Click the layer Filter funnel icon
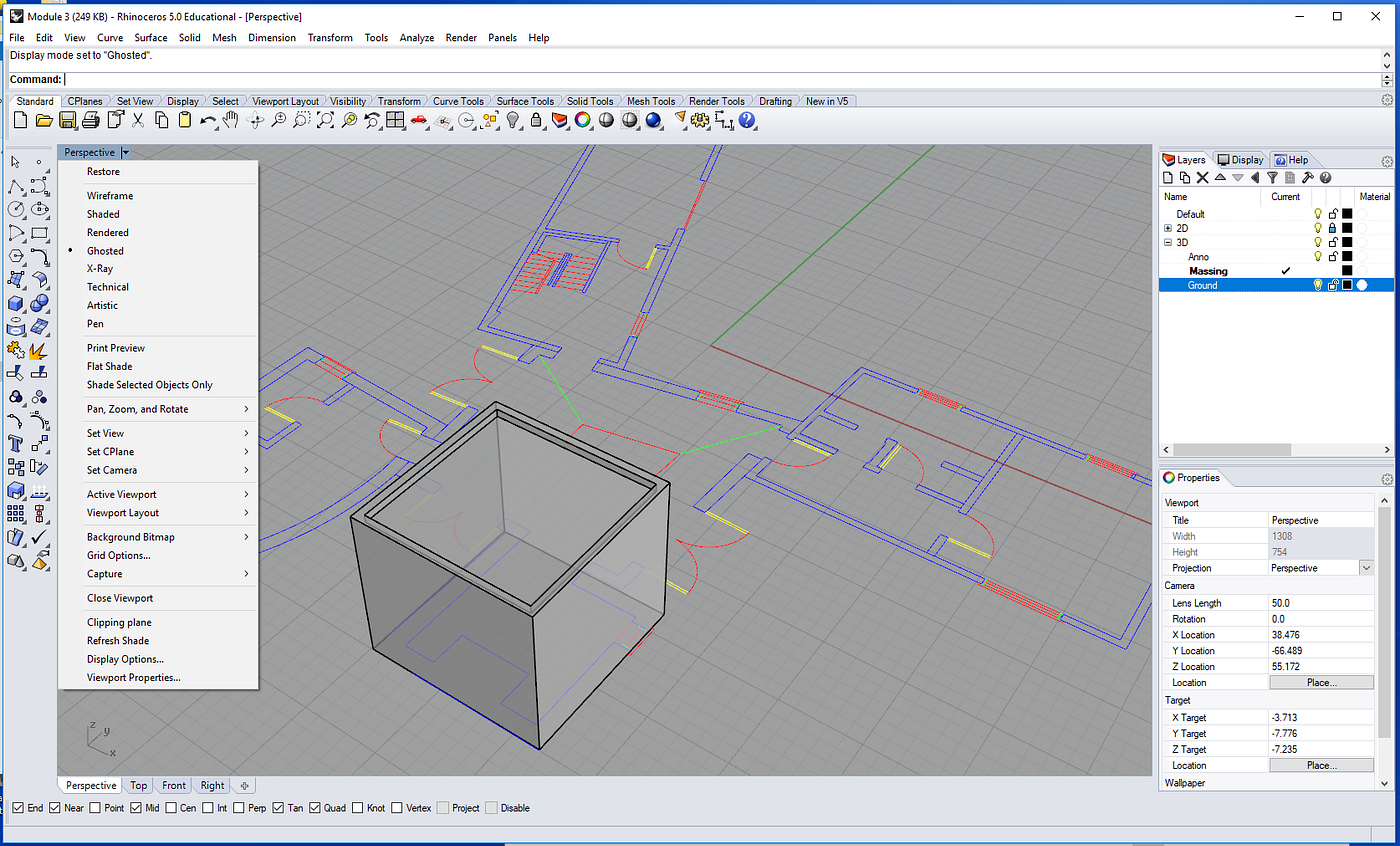The image size is (1400, 846). pos(1272,178)
